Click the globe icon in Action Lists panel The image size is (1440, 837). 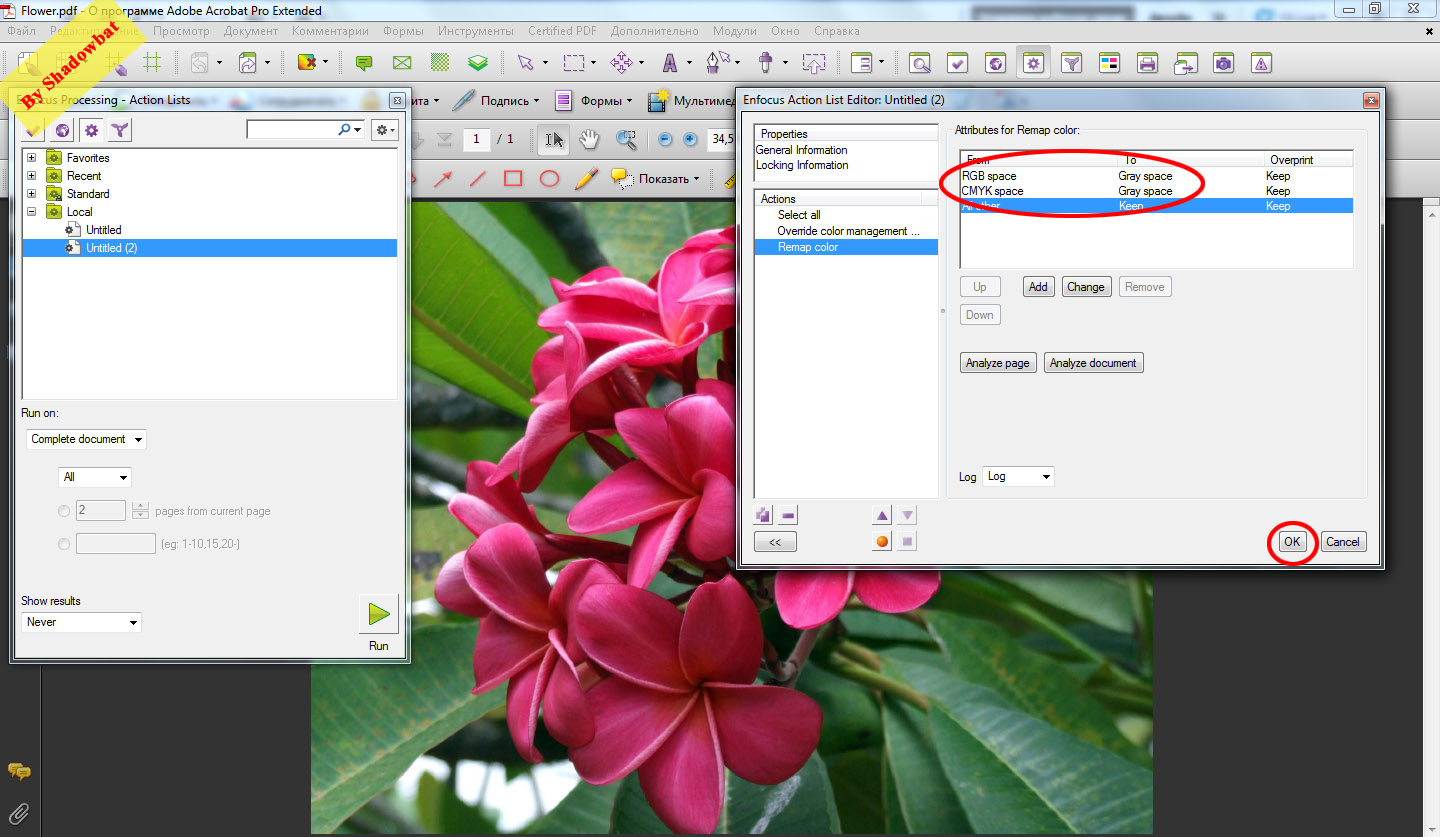coord(63,130)
